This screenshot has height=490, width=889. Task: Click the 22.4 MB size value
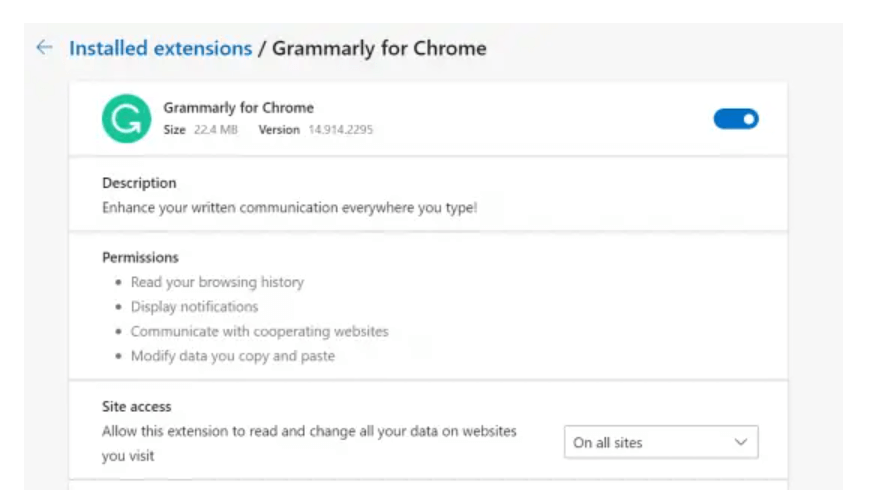pyautogui.click(x=215, y=130)
